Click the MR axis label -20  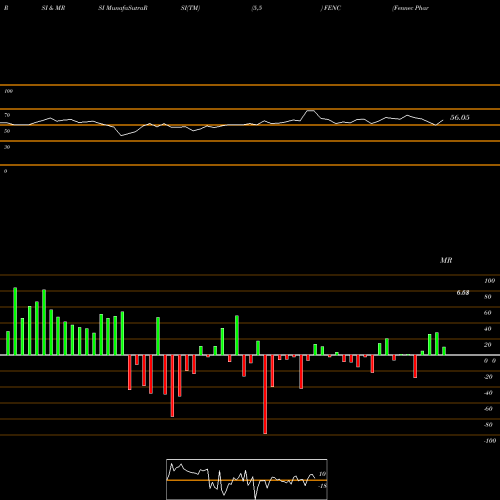point(488,377)
